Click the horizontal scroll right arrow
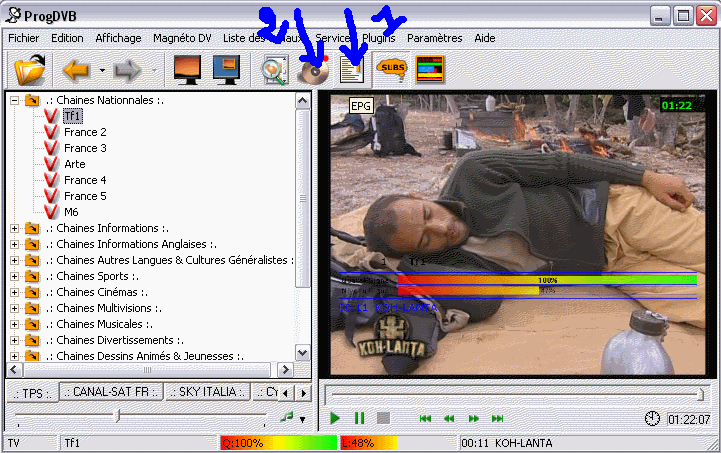Screen dimensions: 721x453 (286, 369)
